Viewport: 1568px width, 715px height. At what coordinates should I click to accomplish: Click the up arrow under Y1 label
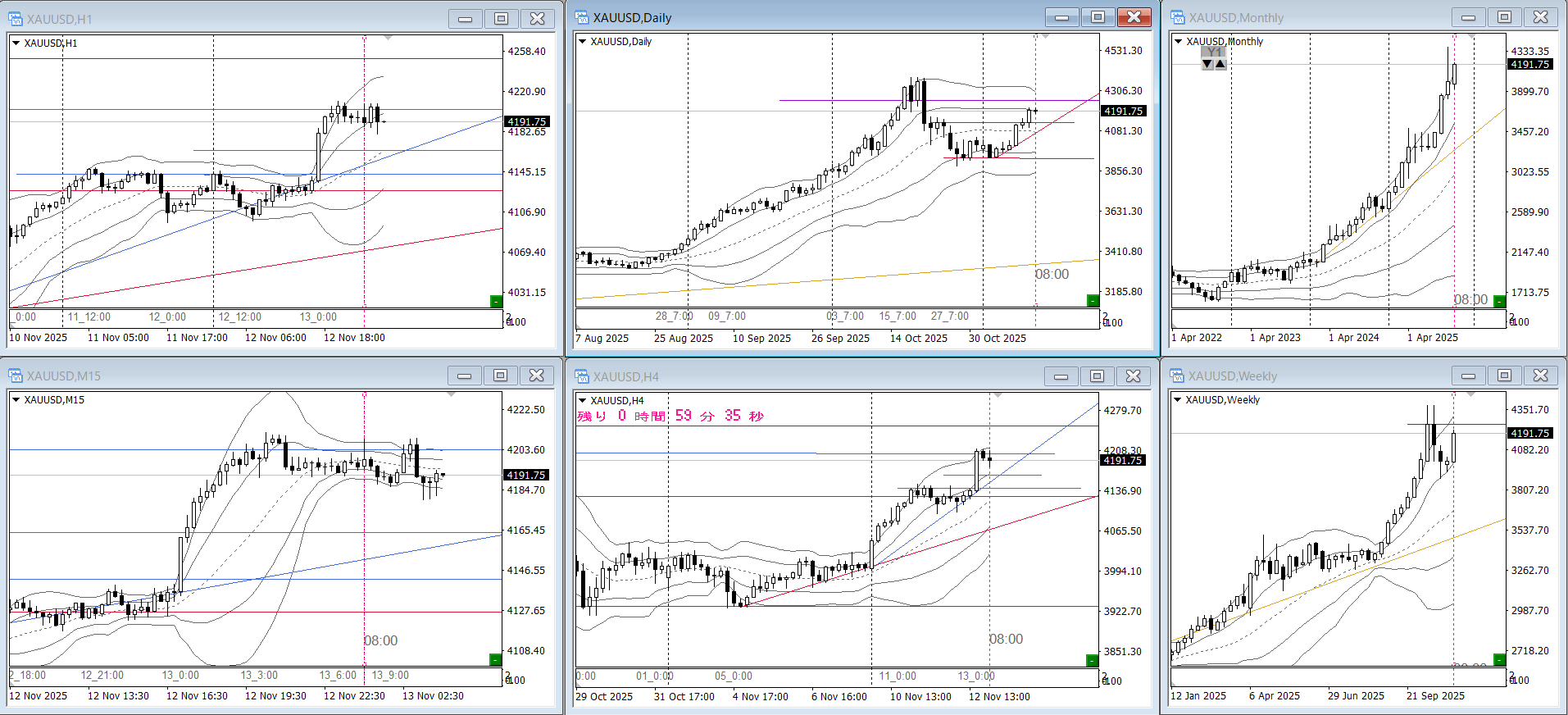(x=1220, y=64)
